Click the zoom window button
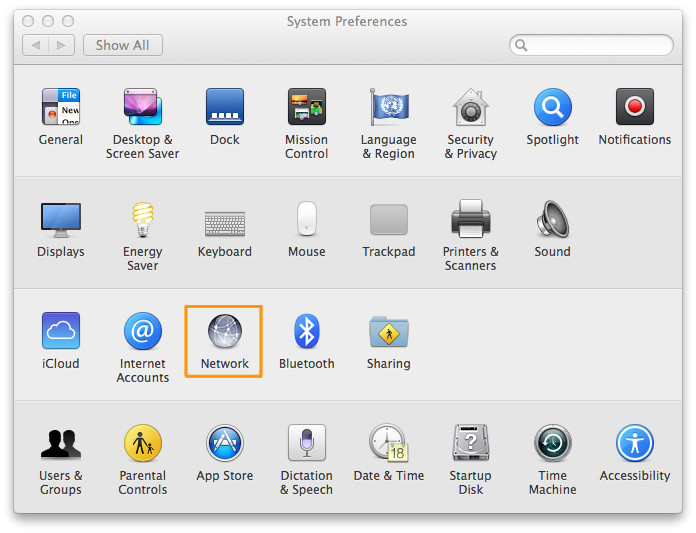 pos(68,21)
